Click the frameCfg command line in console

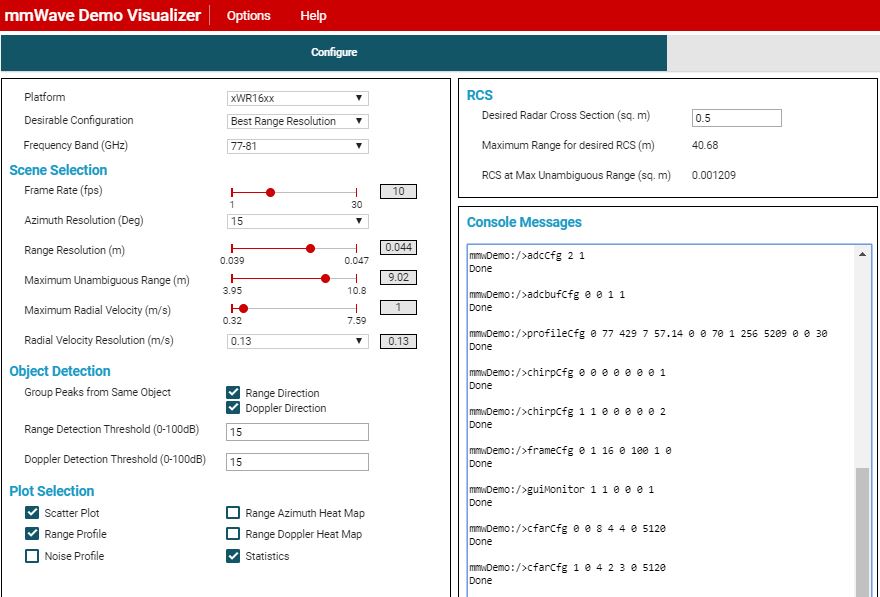570,450
